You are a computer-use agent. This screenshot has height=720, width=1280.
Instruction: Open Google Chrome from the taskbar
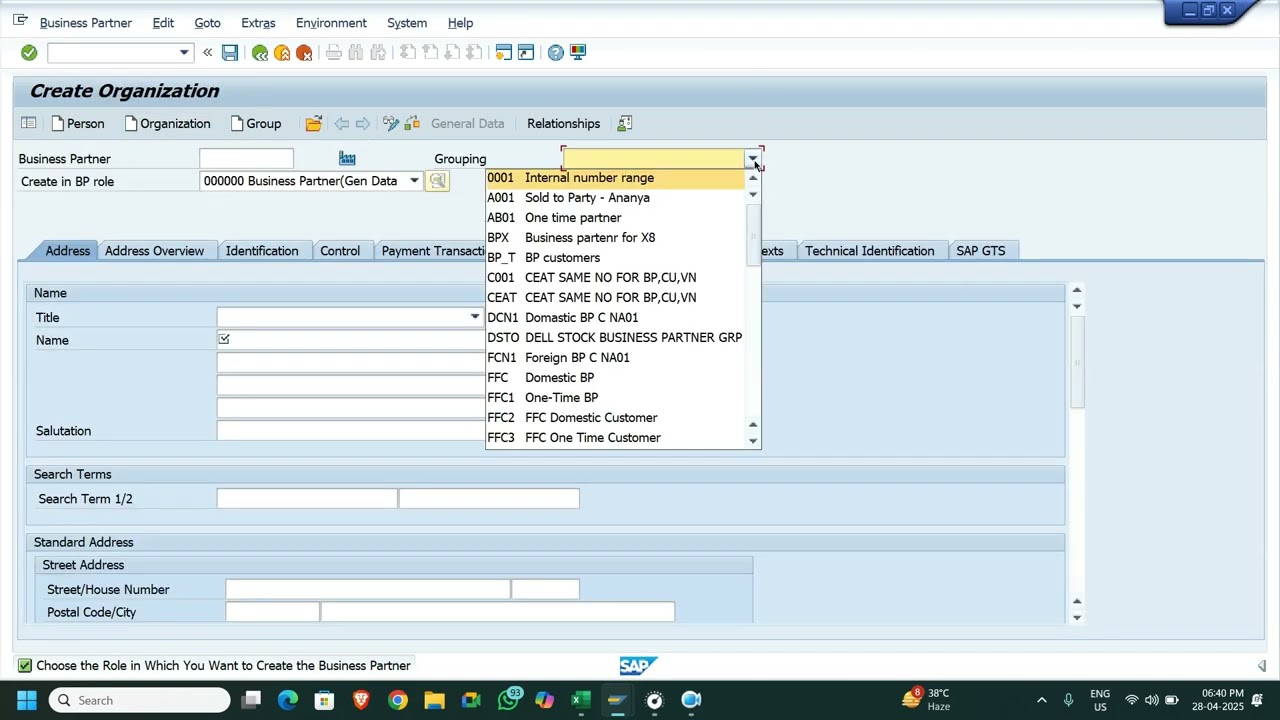click(398, 700)
